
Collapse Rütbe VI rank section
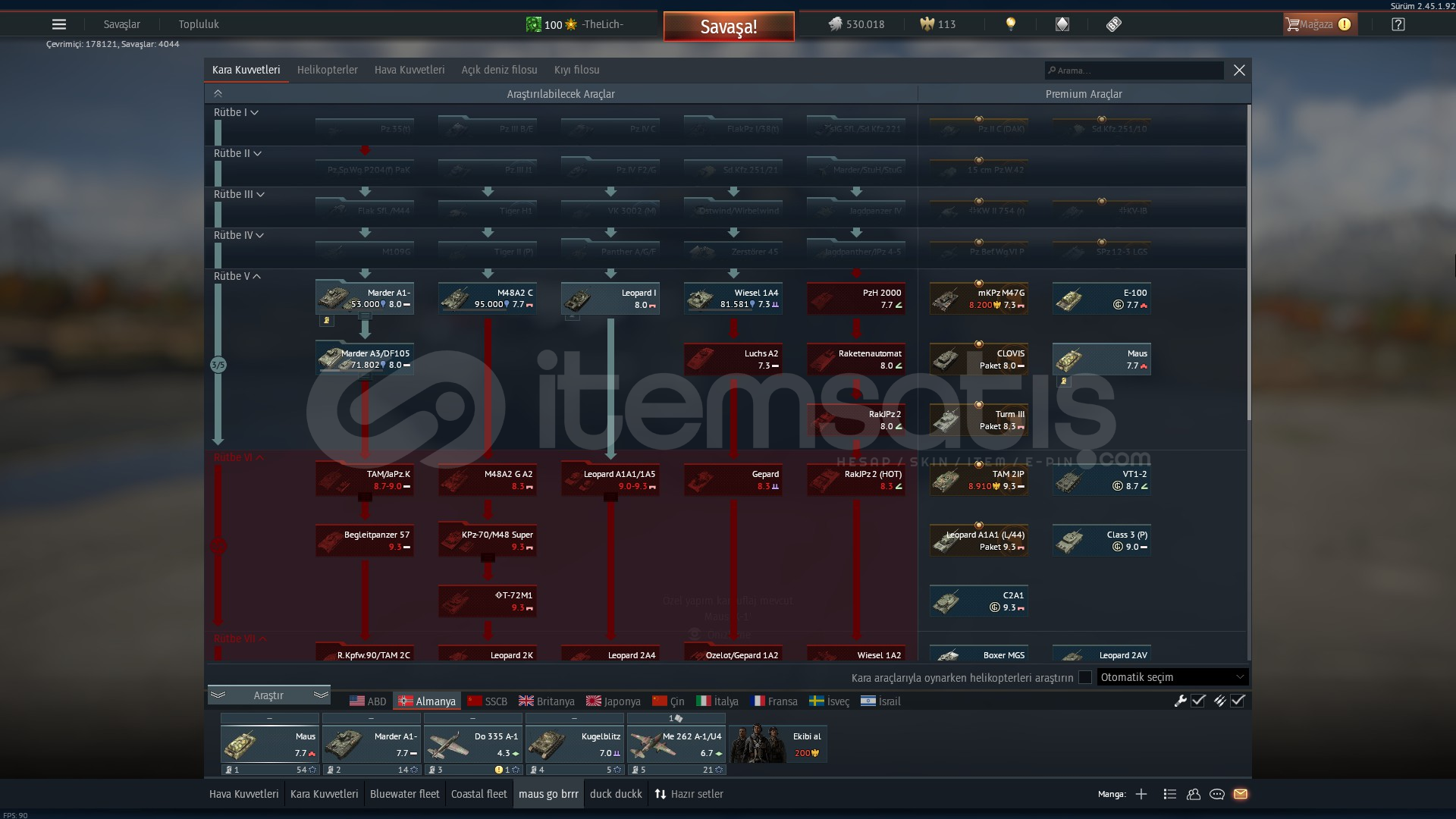(x=239, y=457)
